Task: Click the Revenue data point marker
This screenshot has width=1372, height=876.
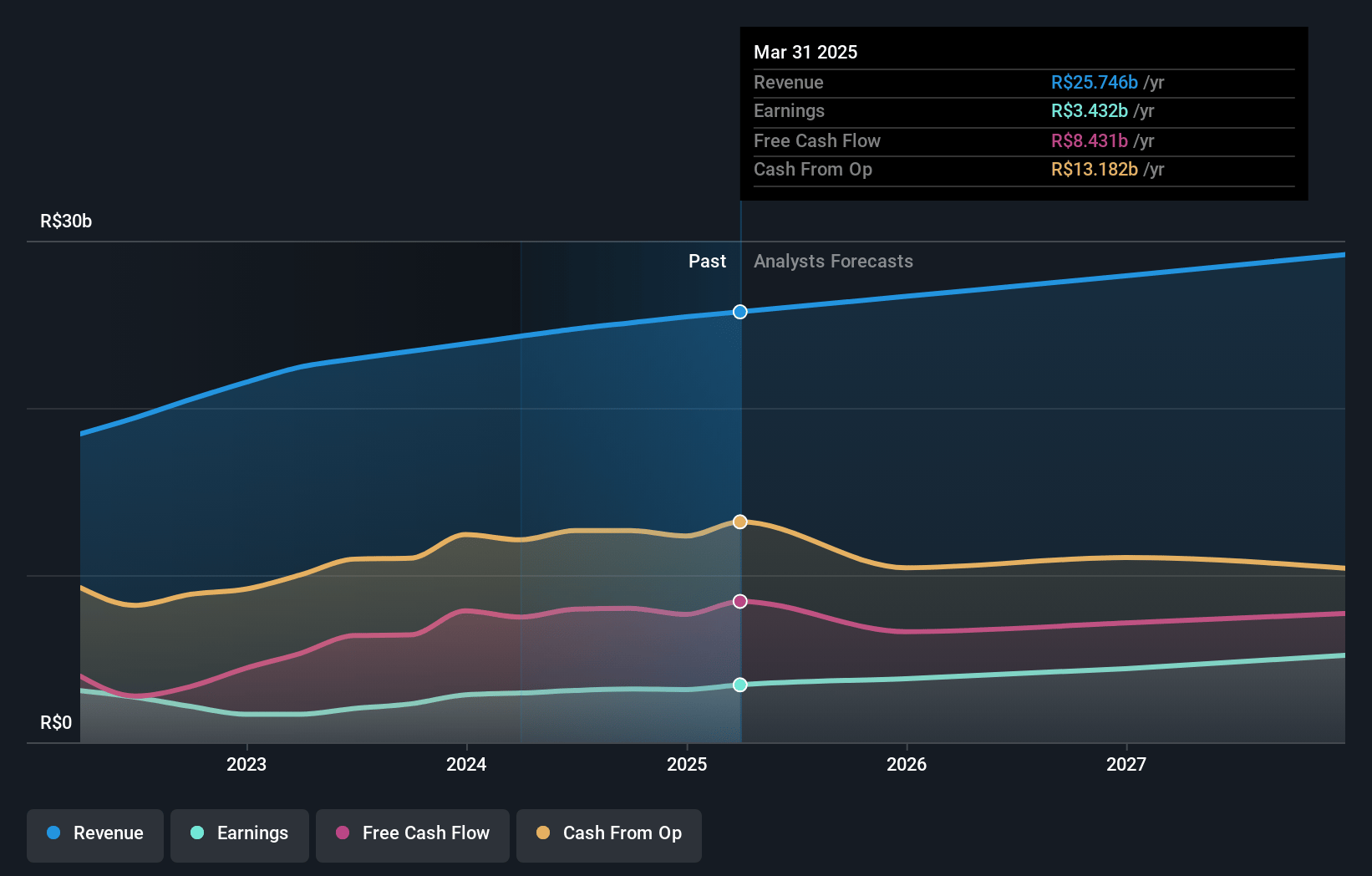Action: (740, 312)
